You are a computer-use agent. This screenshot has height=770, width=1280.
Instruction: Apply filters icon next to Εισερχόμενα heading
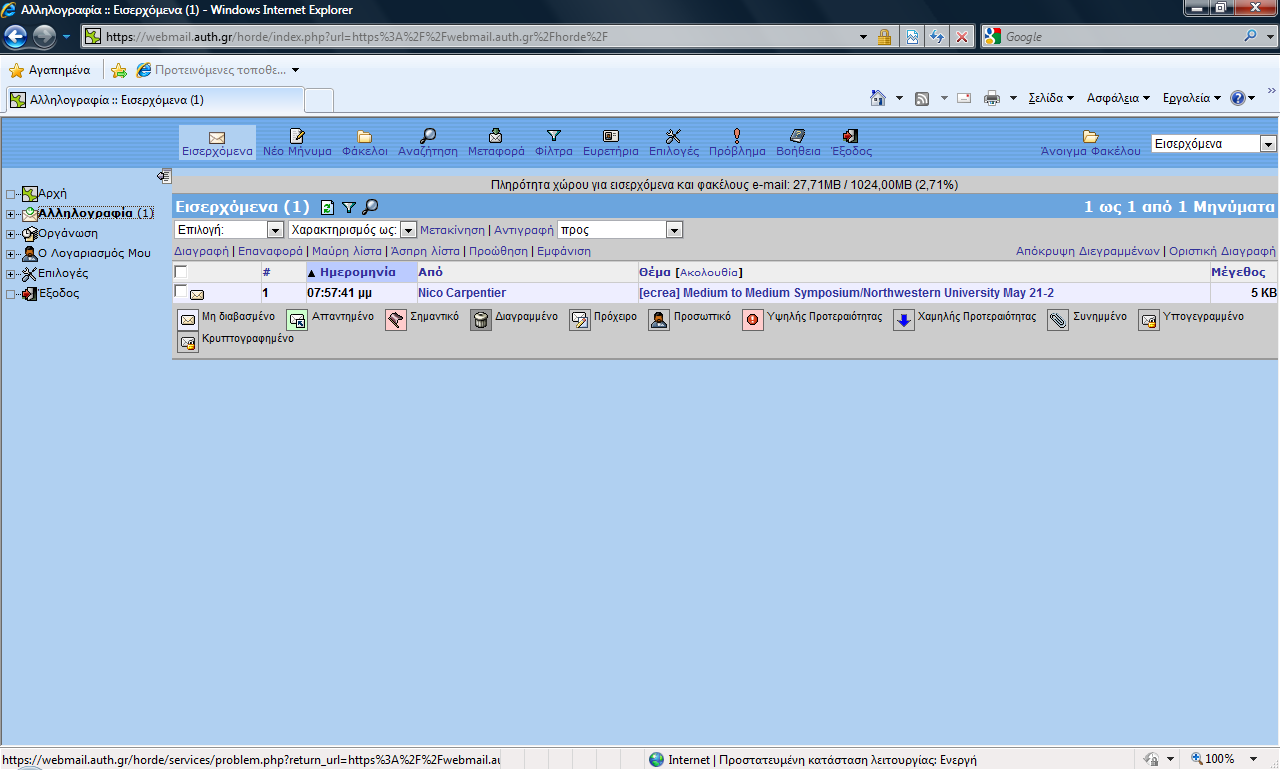point(349,207)
